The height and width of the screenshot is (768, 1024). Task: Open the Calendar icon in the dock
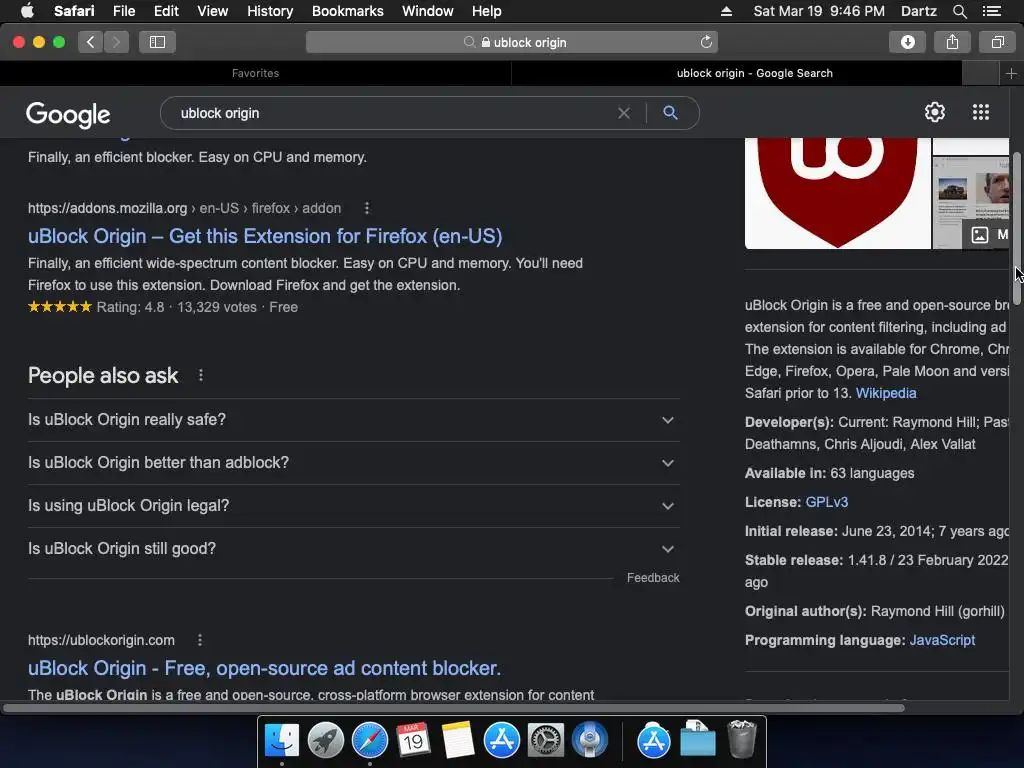point(413,741)
